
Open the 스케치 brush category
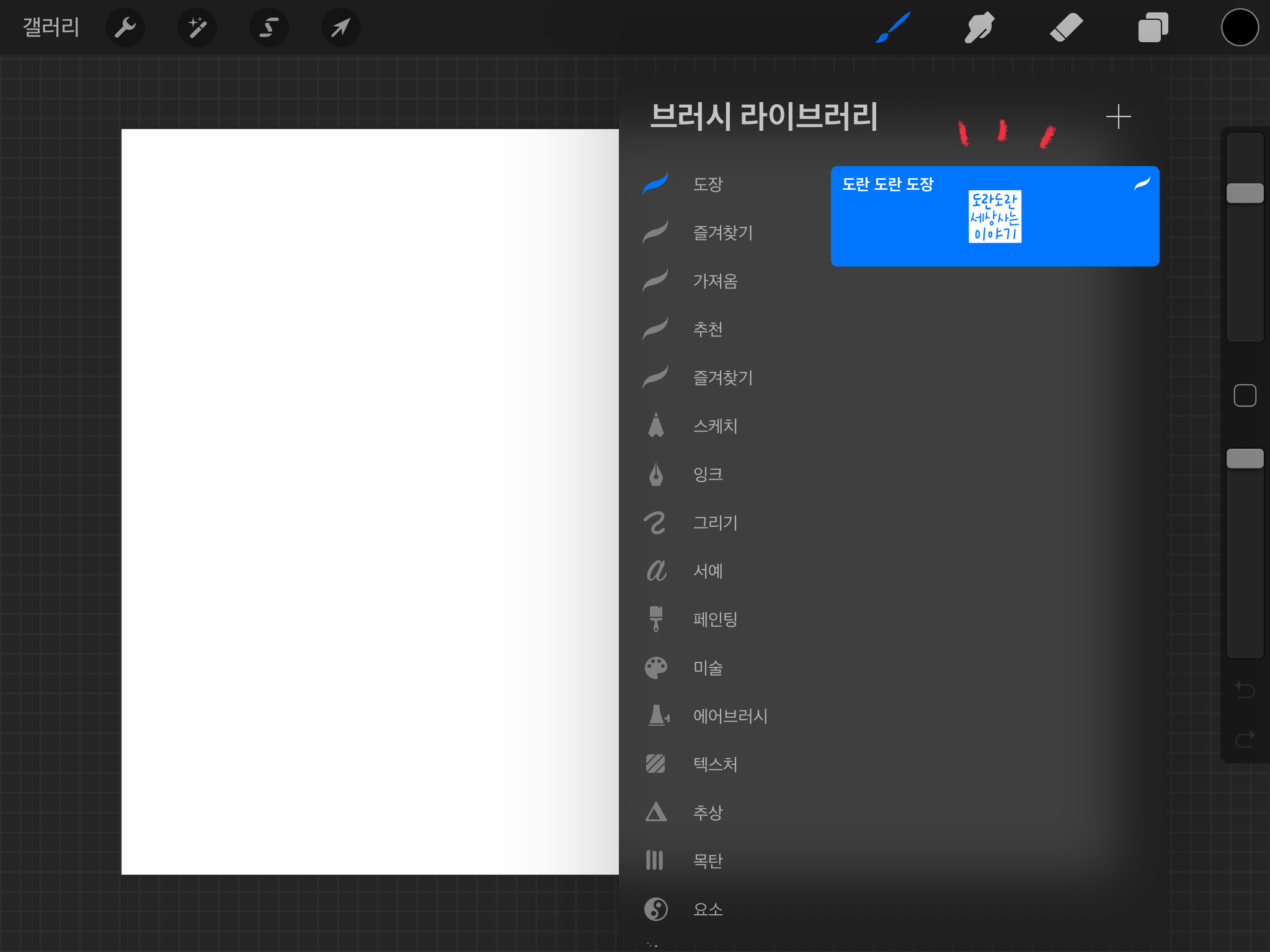coord(714,426)
